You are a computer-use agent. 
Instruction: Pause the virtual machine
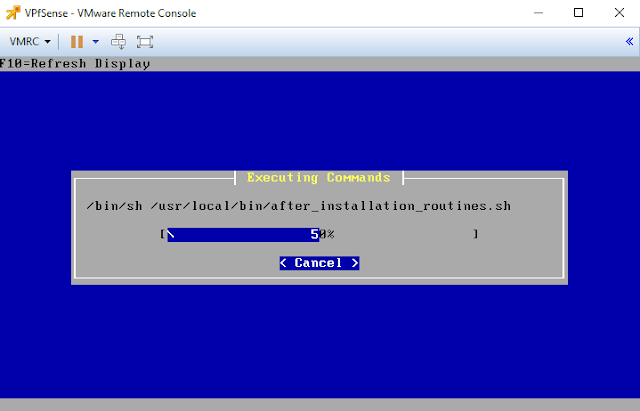pyautogui.click(x=77, y=42)
